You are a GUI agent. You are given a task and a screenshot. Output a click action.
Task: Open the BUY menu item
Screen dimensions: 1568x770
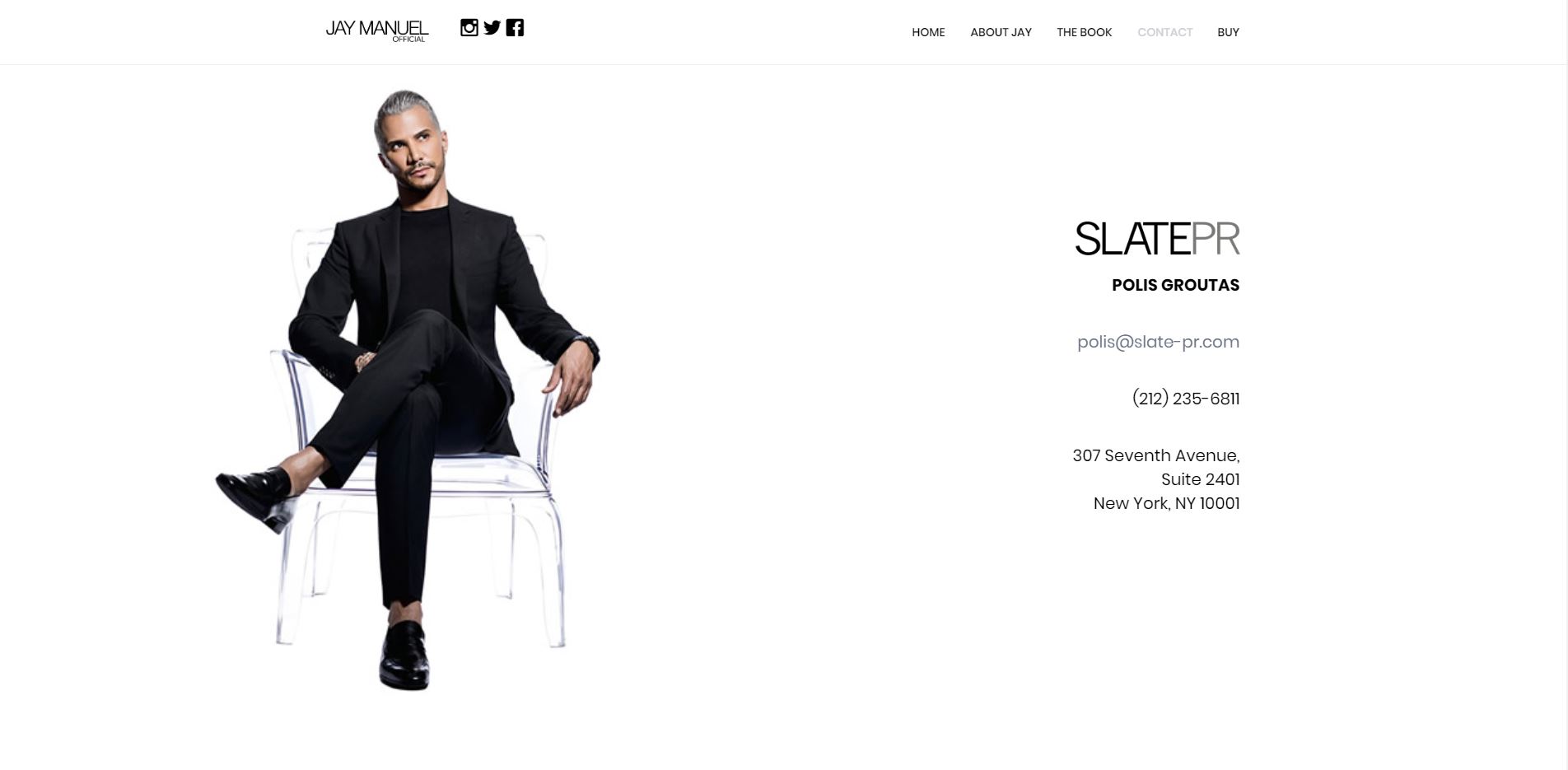(1228, 32)
